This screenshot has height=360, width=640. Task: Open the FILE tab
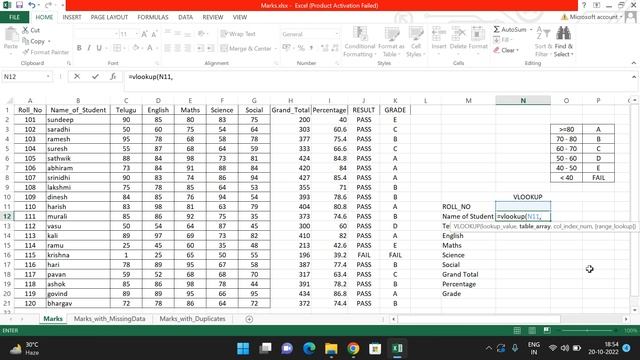click(14, 17)
